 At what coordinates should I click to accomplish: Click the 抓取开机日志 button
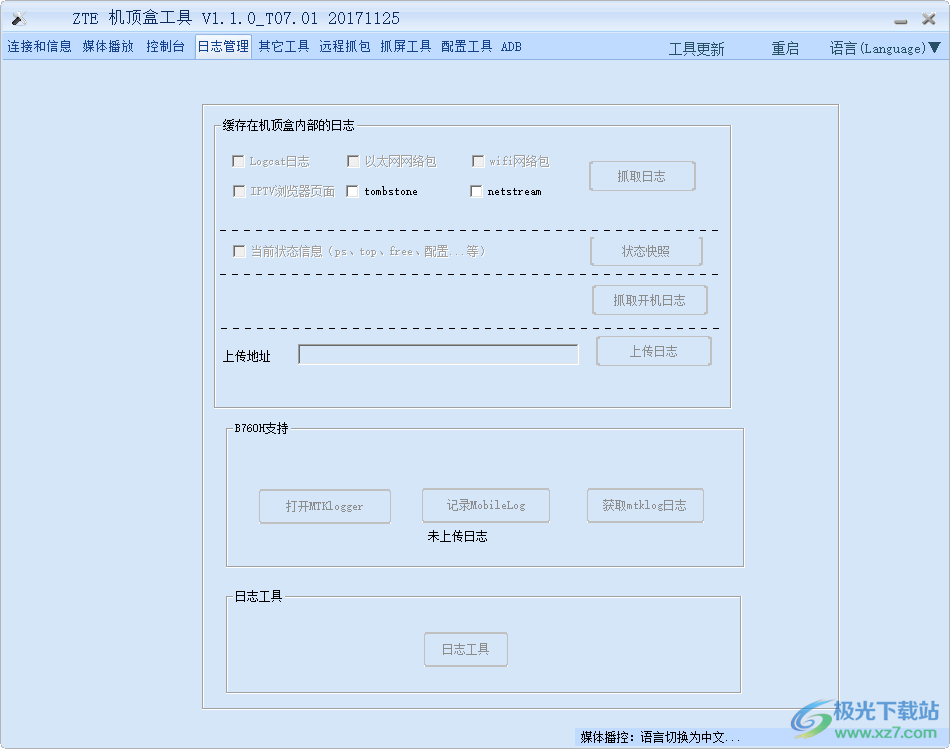click(x=649, y=301)
